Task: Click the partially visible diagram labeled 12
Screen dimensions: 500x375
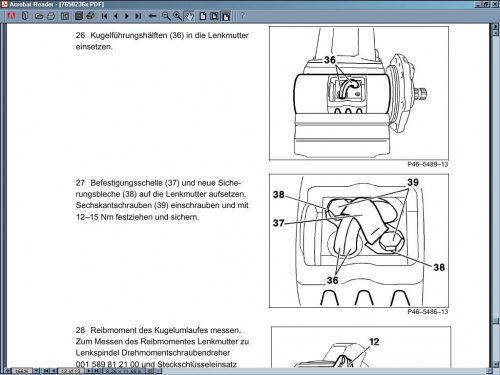Action: [361, 347]
